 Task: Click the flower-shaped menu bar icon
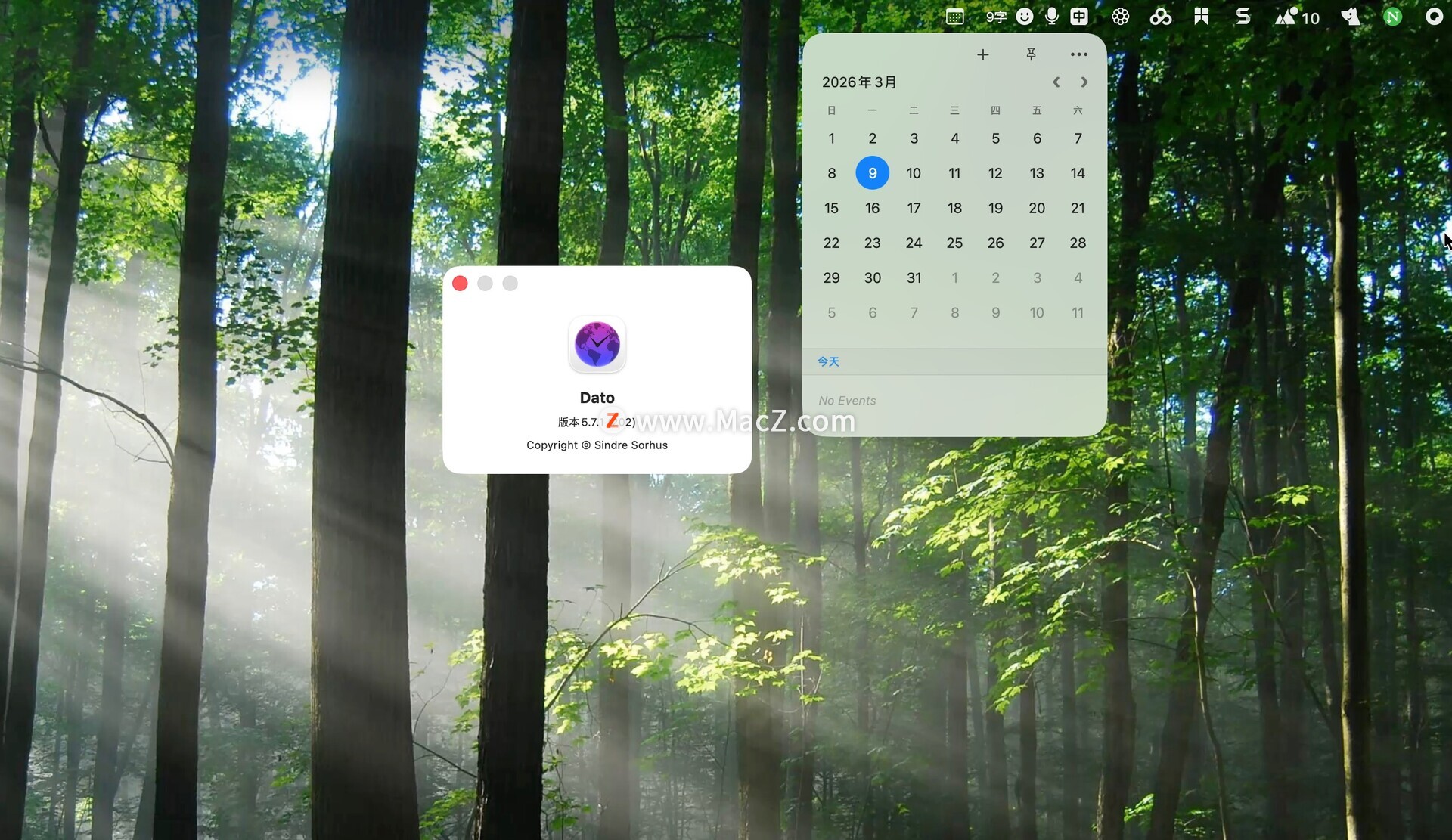(x=1120, y=17)
